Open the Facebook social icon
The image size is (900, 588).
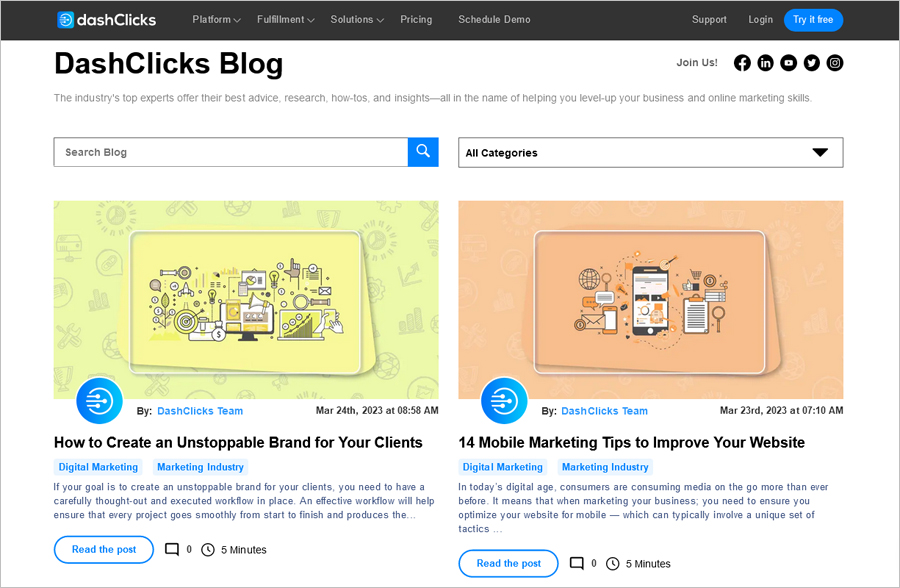(x=742, y=63)
